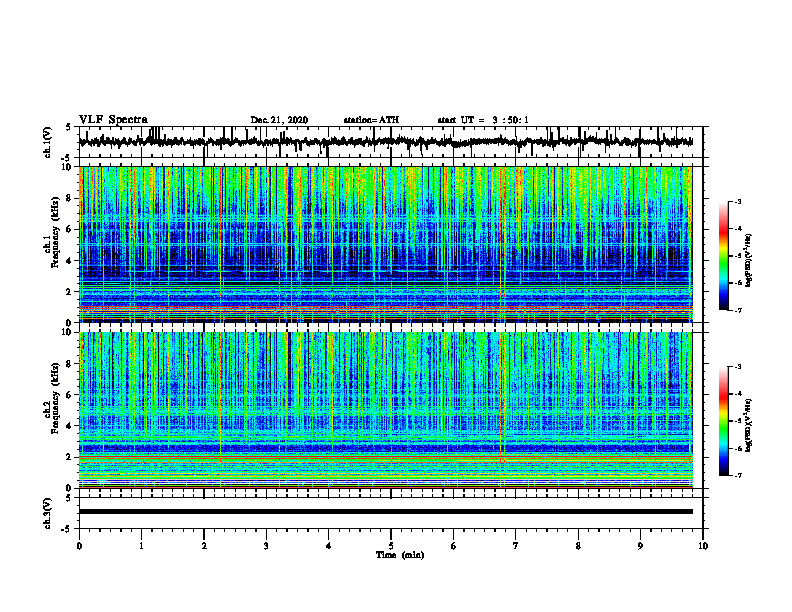Click time axis tick label '10'

(703, 546)
